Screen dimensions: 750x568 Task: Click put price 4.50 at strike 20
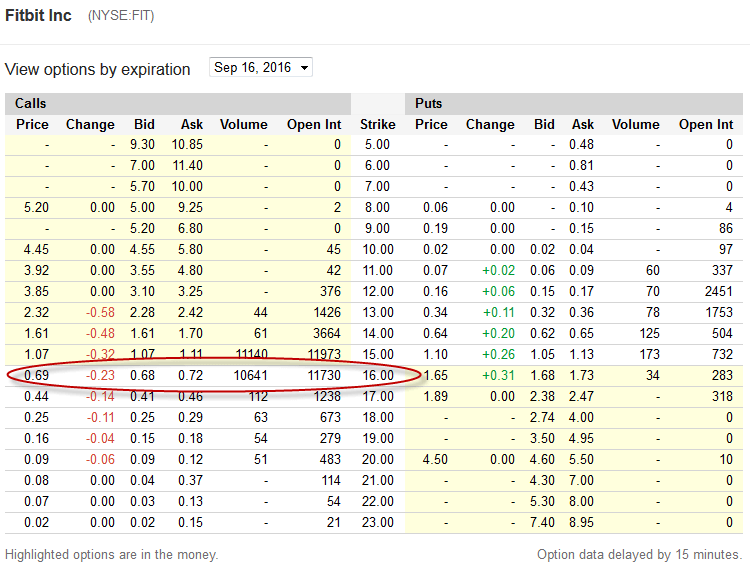coord(435,459)
